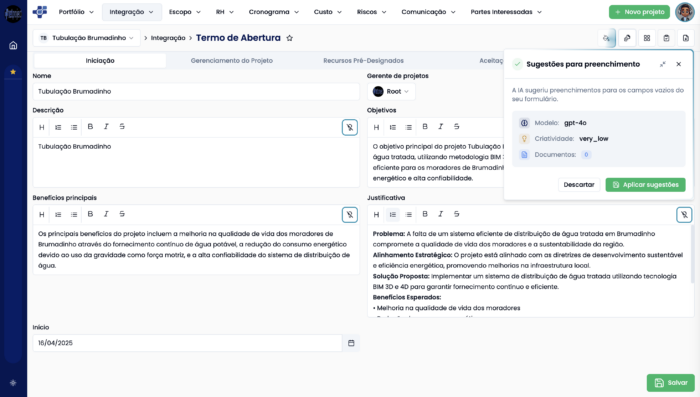
Task: Click into the Nome input field
Action: (x=196, y=92)
